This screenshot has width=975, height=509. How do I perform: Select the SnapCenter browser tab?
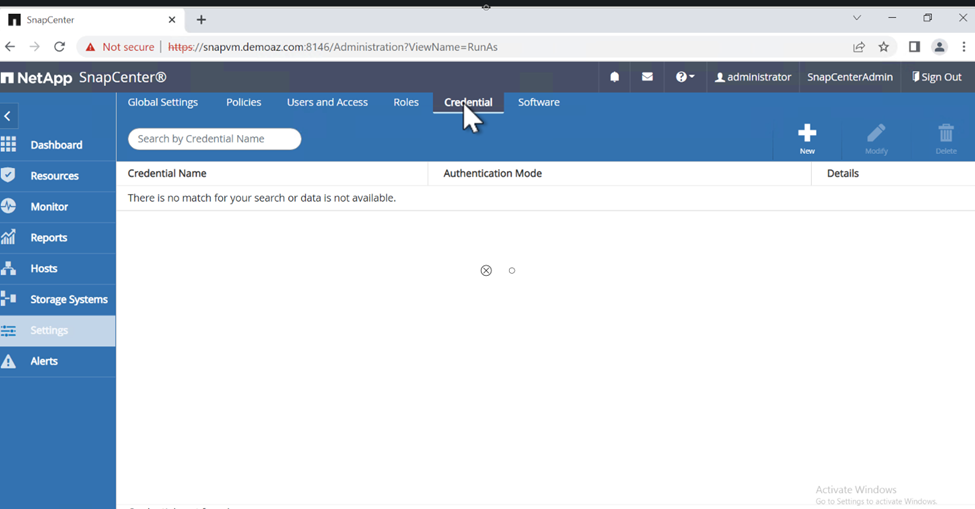tap(93, 20)
